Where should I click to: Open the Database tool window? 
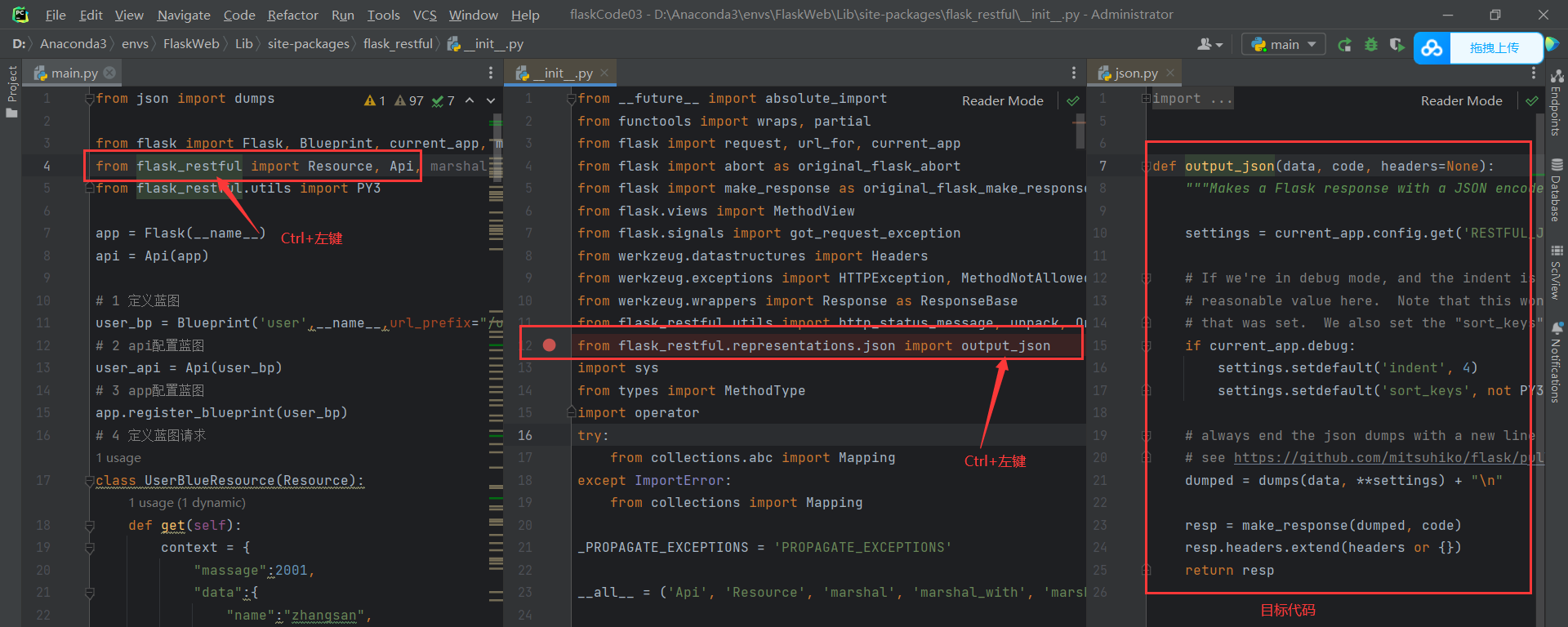(x=1557, y=190)
